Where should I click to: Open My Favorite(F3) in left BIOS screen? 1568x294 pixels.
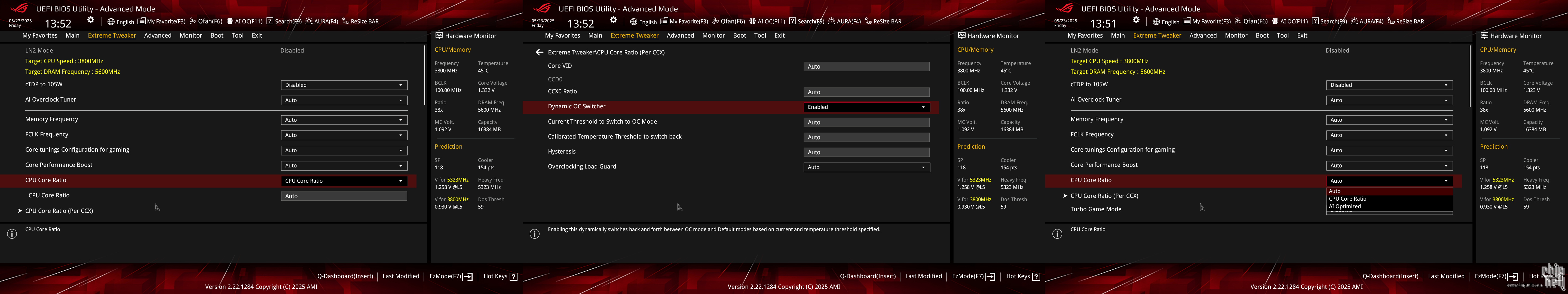(161, 21)
